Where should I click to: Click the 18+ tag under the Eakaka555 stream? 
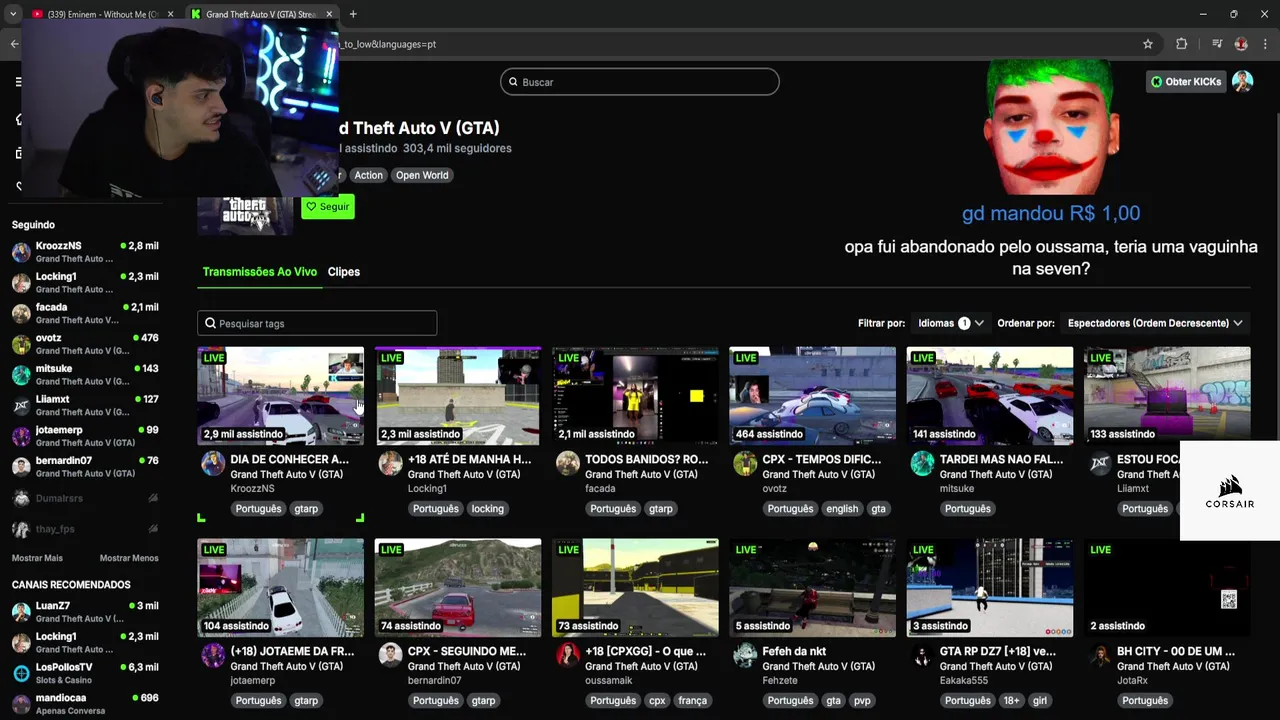tap(1011, 700)
